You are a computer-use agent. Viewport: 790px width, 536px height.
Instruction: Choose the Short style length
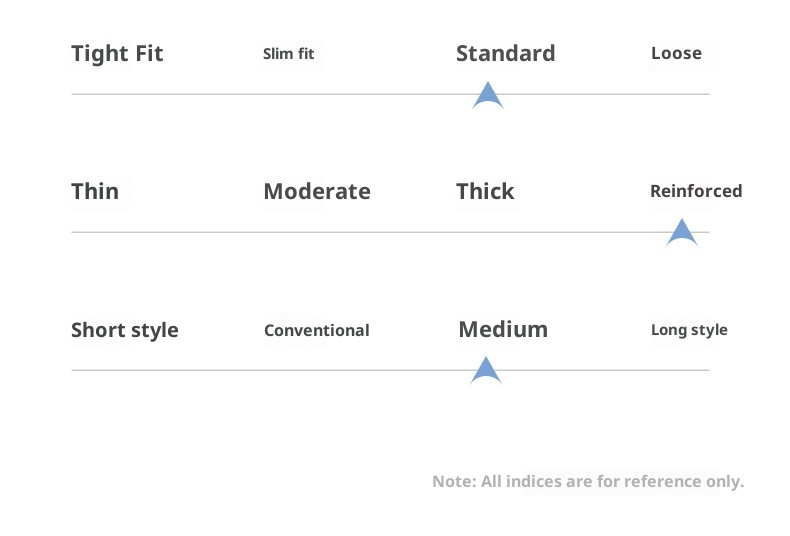coord(125,330)
